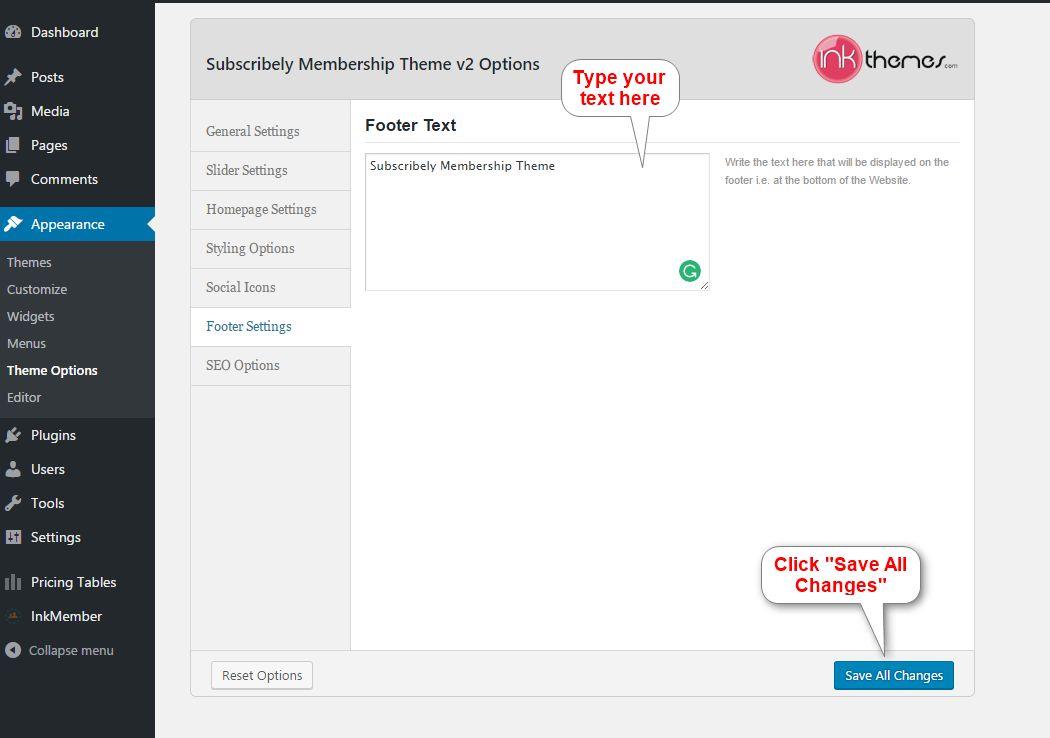Switch to General Settings tab

(271, 131)
